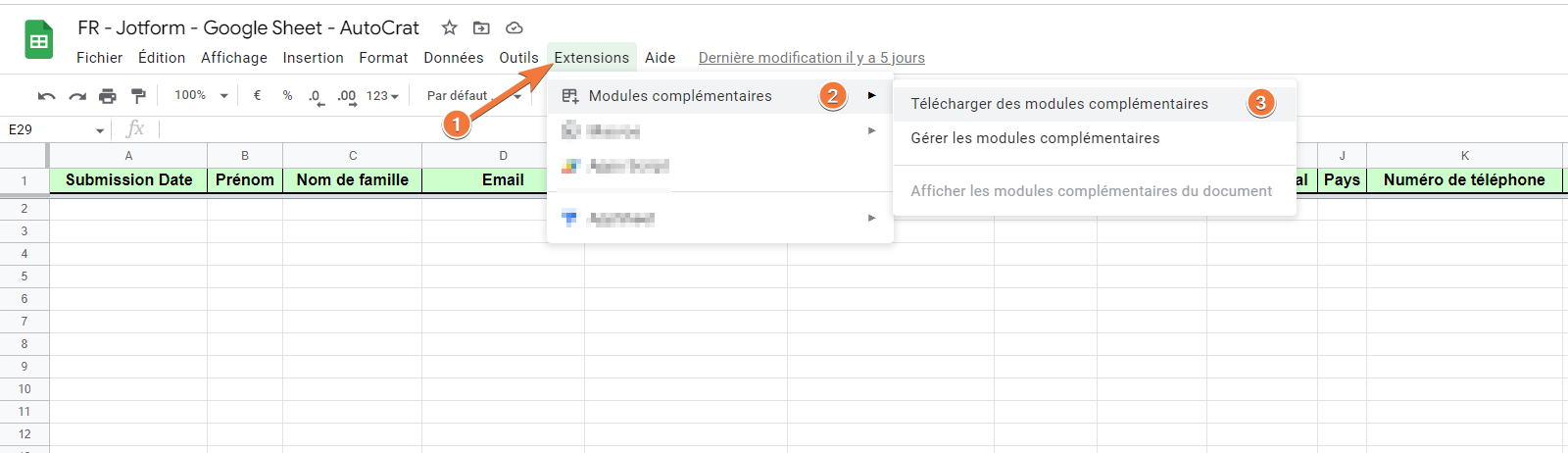
Task: Select the Submission Date header cell
Action: pos(128,180)
